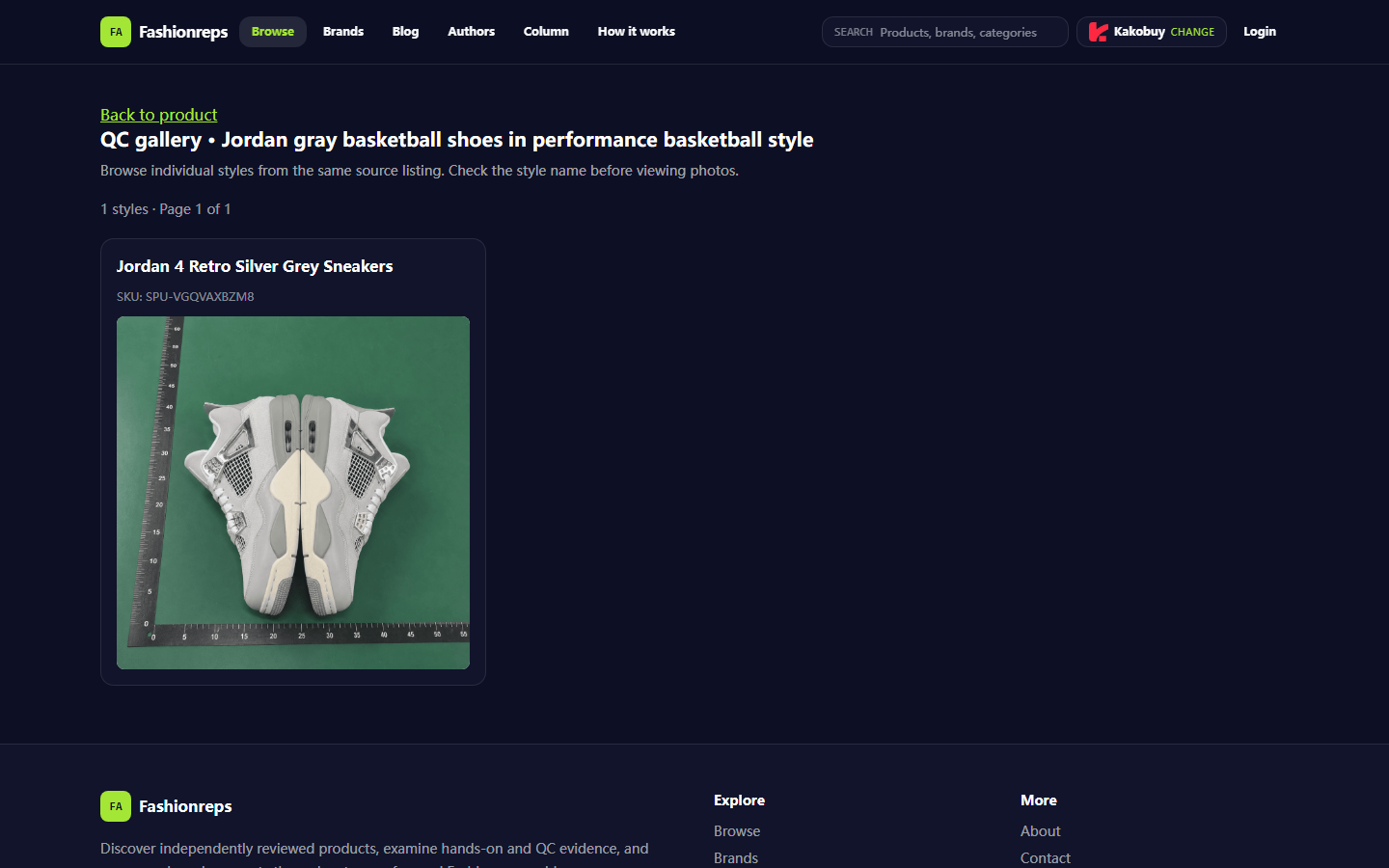Follow the Back to product link
This screenshot has width=1389, height=868.
(159, 115)
